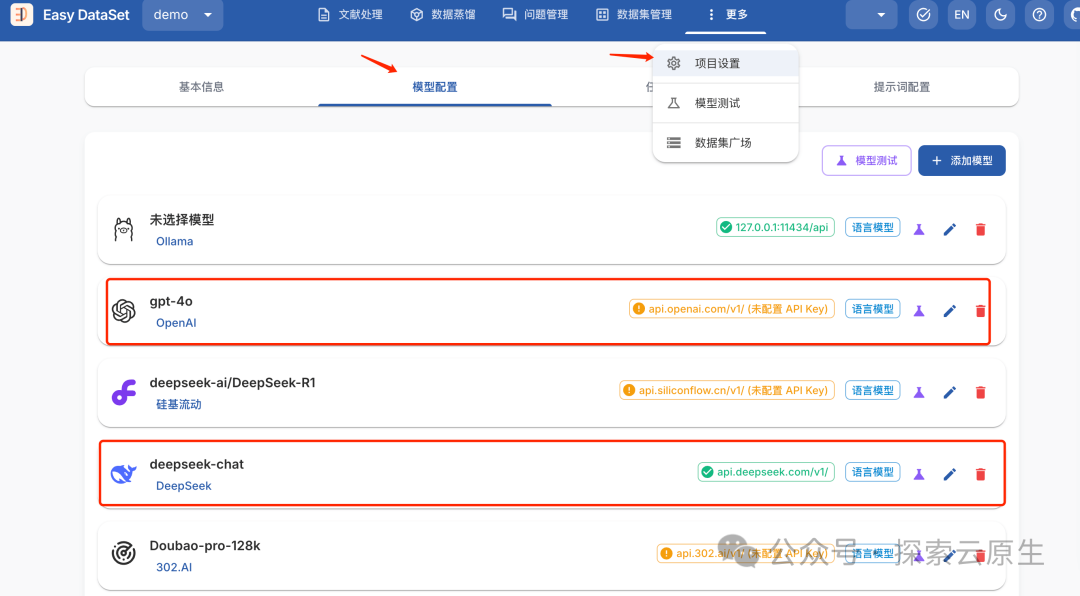This screenshot has width=1080, height=596.
Task: Delete the deepseek-chat model trash icon
Action: [981, 474]
